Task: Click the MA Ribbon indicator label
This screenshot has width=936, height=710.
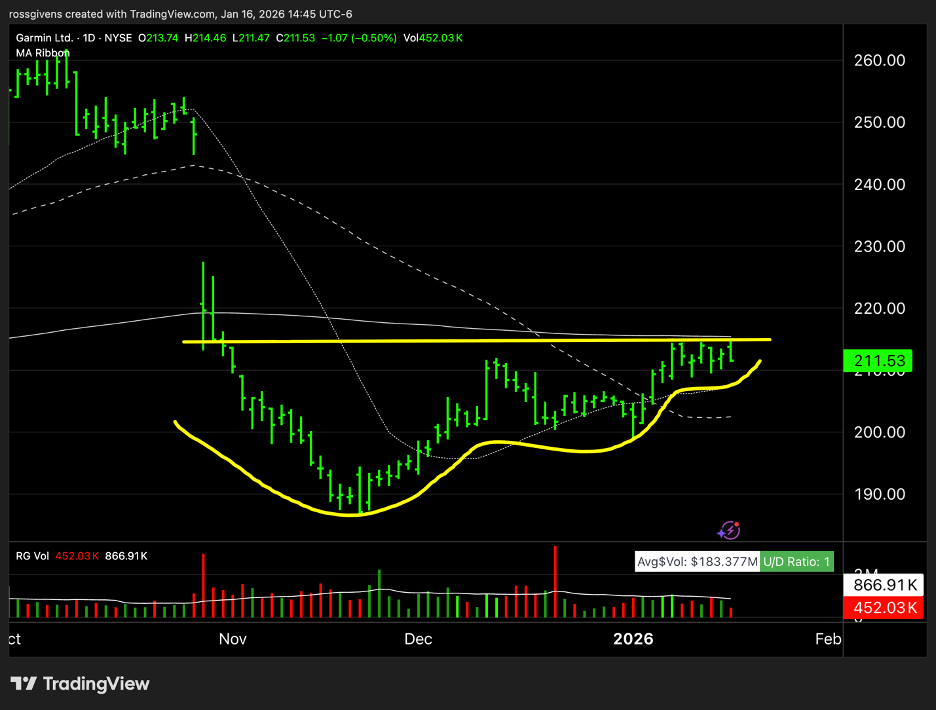Action: coord(42,52)
